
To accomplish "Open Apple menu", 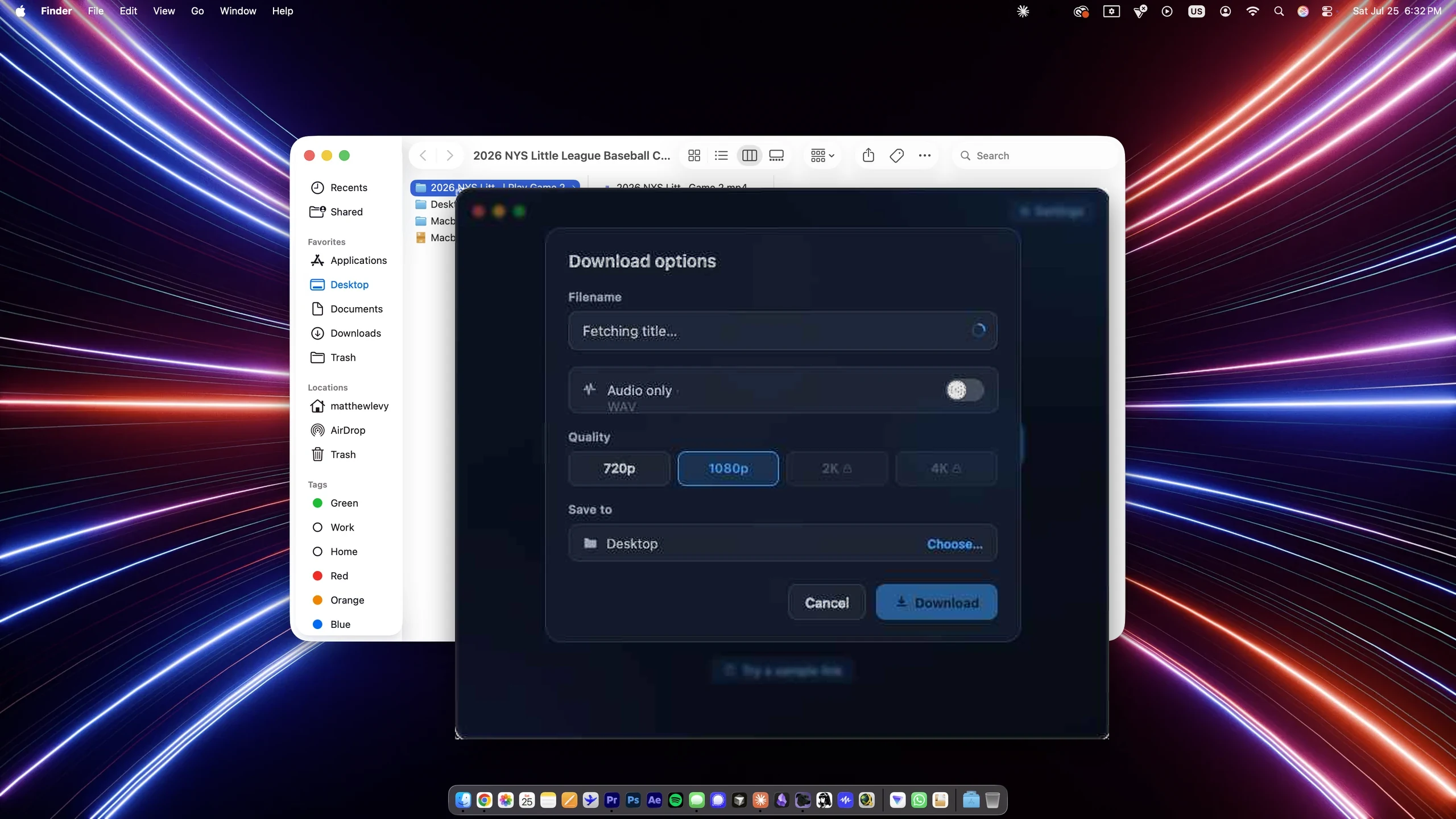I will [x=20, y=11].
